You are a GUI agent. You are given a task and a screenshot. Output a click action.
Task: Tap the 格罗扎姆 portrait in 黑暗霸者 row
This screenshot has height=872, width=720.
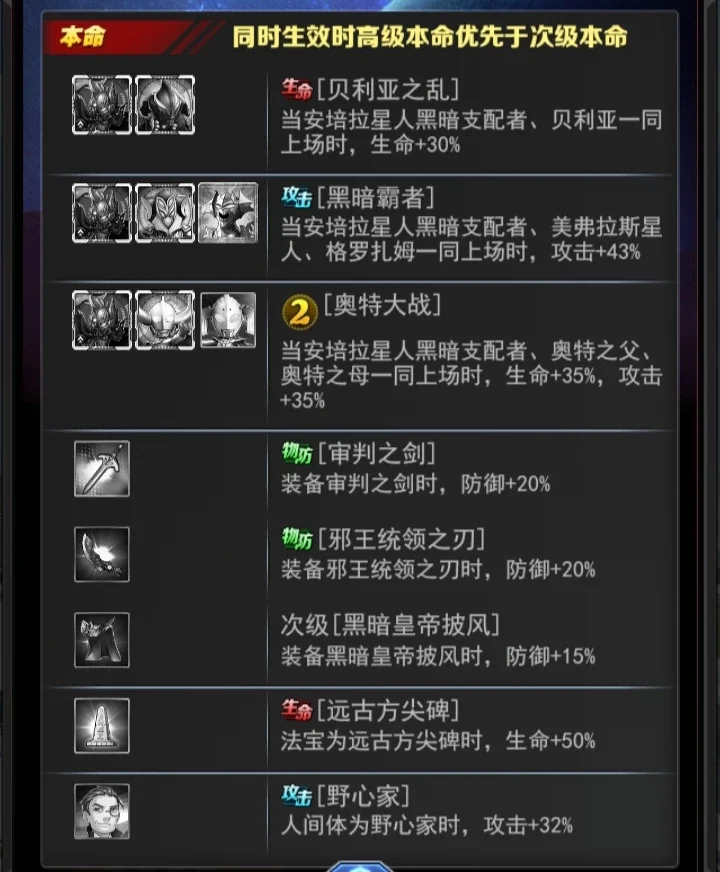point(229,213)
